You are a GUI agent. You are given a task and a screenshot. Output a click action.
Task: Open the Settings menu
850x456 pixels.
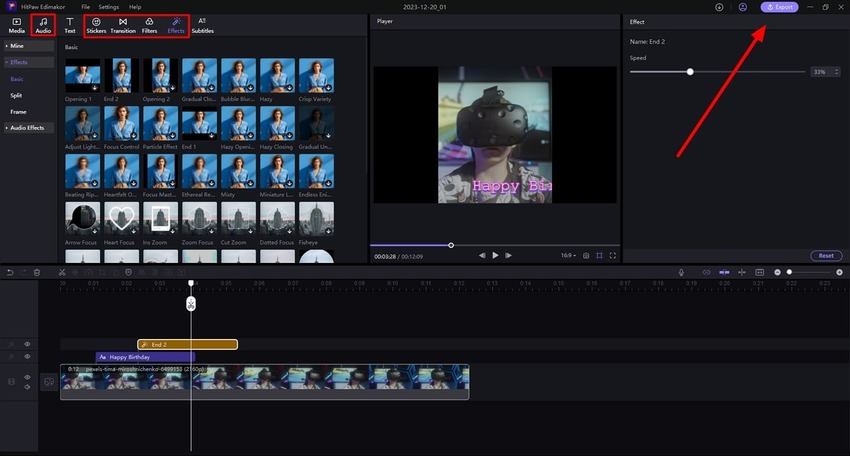[108, 7]
